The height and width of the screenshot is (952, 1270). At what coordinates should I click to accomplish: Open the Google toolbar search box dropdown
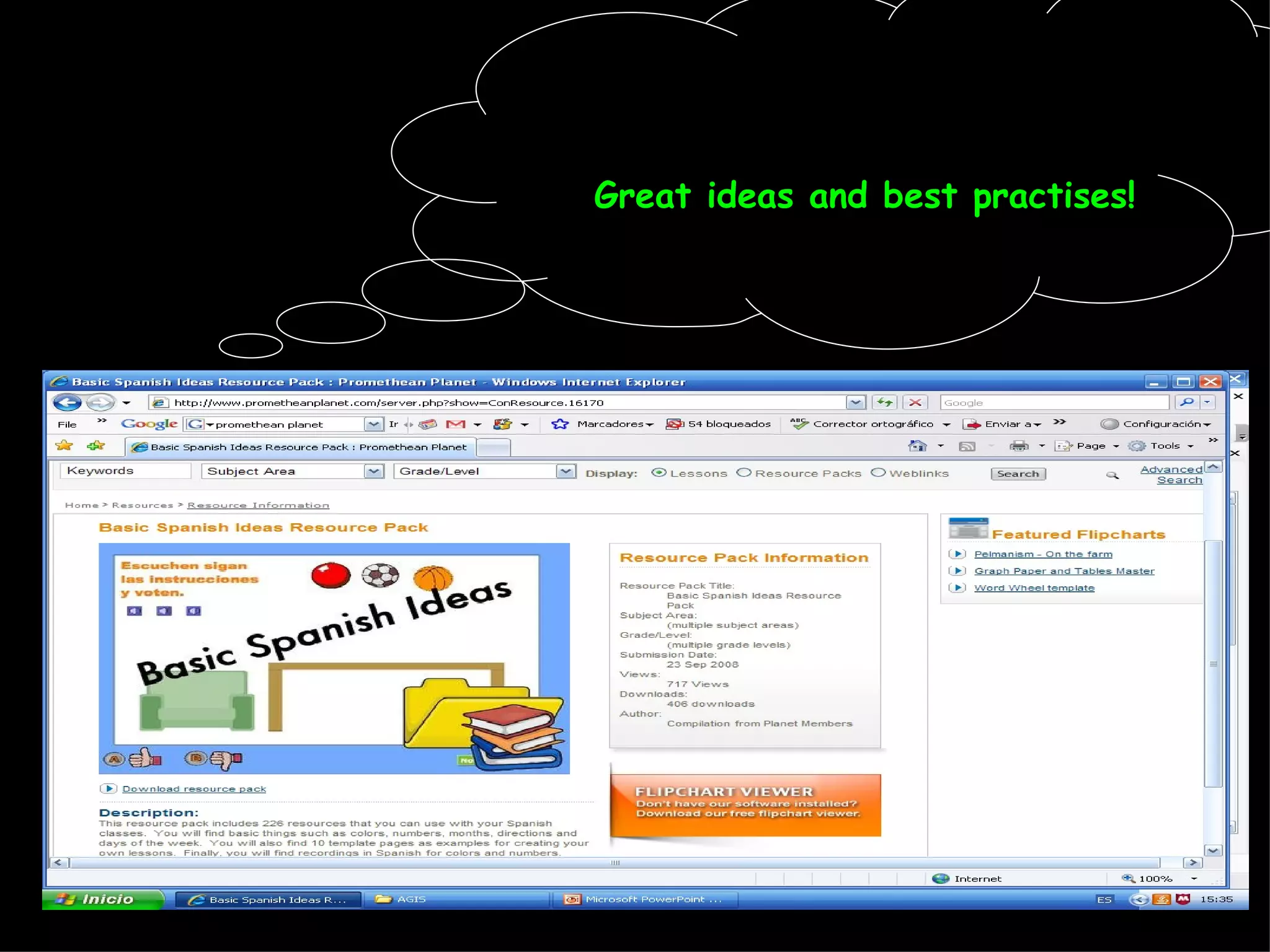coord(373,424)
